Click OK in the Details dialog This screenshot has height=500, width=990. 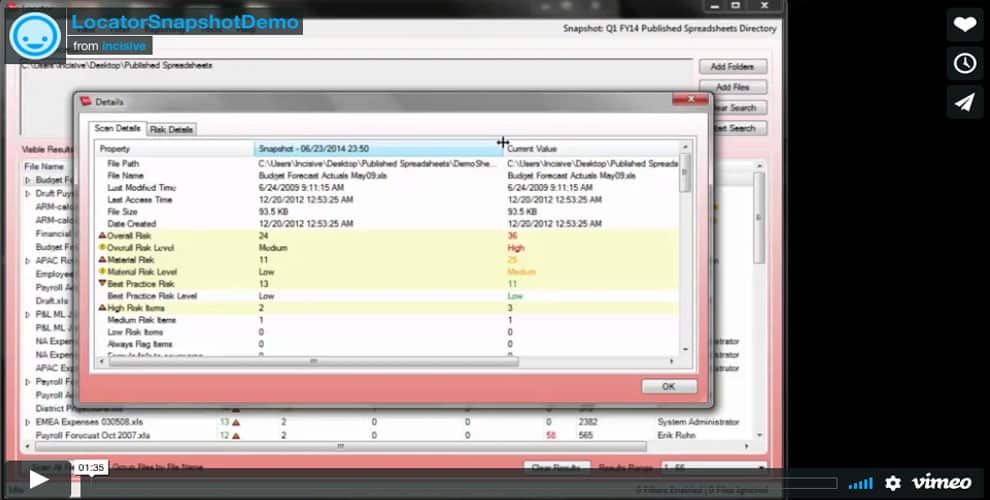(x=669, y=386)
